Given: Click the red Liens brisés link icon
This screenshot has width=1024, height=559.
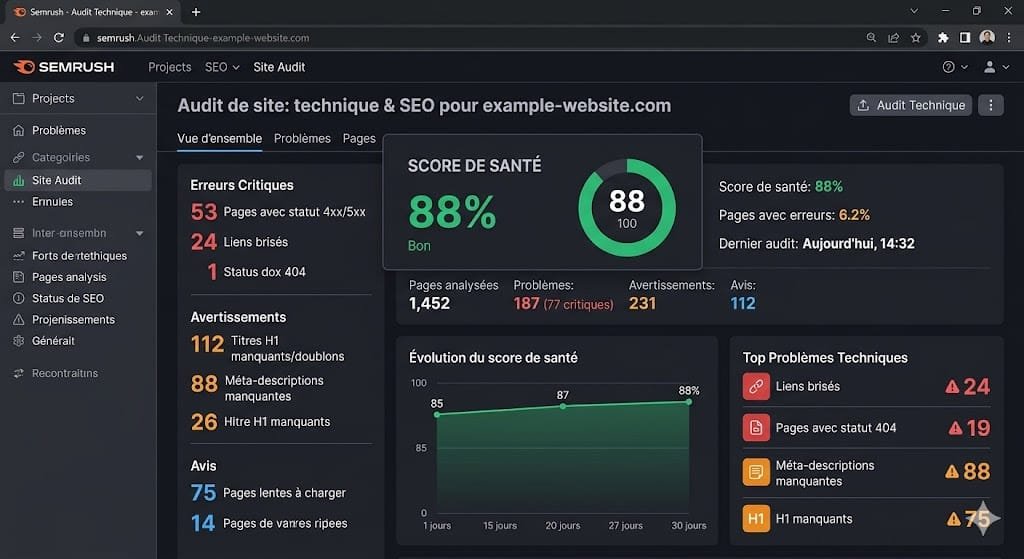Looking at the screenshot, I should [756, 387].
